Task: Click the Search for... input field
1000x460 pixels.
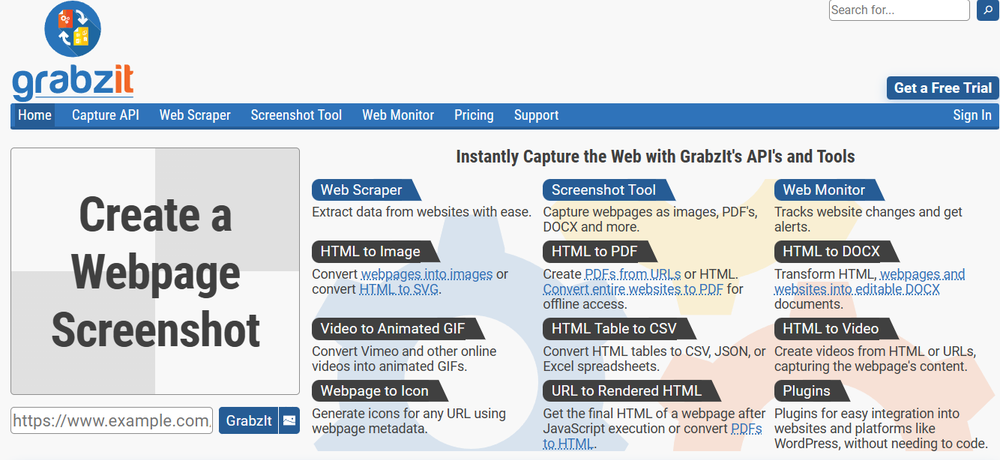Action: [899, 10]
